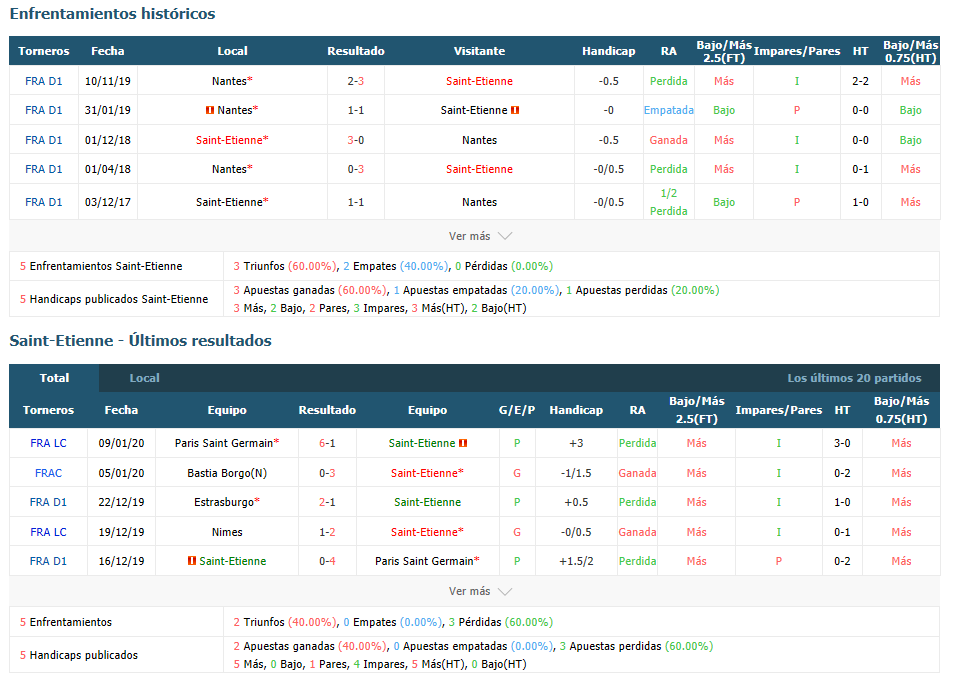
Task: Open FRA D1 league link for 10/11/19
Action: click(x=43, y=81)
